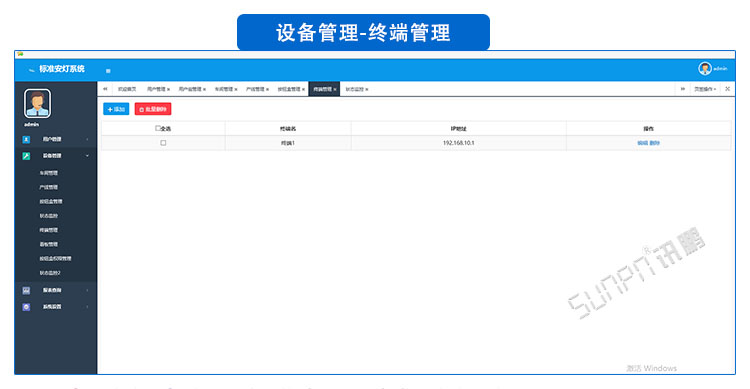Click the 终端名 column header

tap(288, 129)
